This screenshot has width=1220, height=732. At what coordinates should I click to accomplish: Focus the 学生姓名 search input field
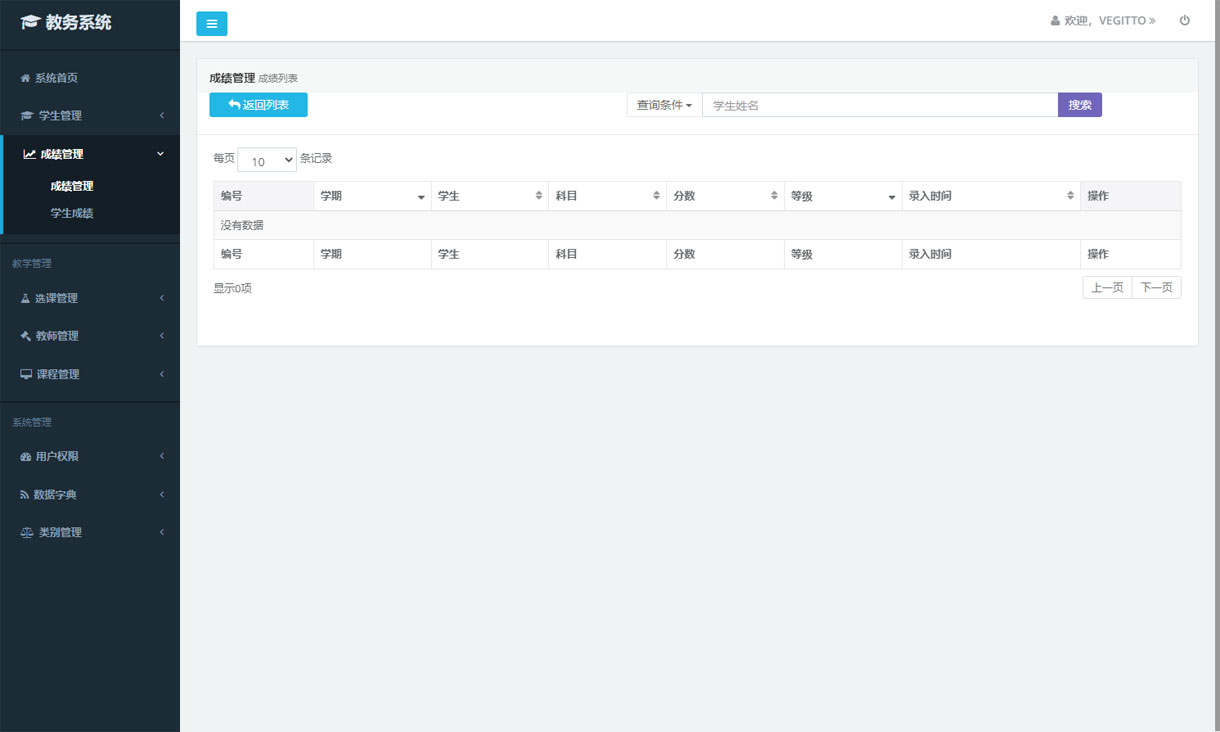coord(879,105)
